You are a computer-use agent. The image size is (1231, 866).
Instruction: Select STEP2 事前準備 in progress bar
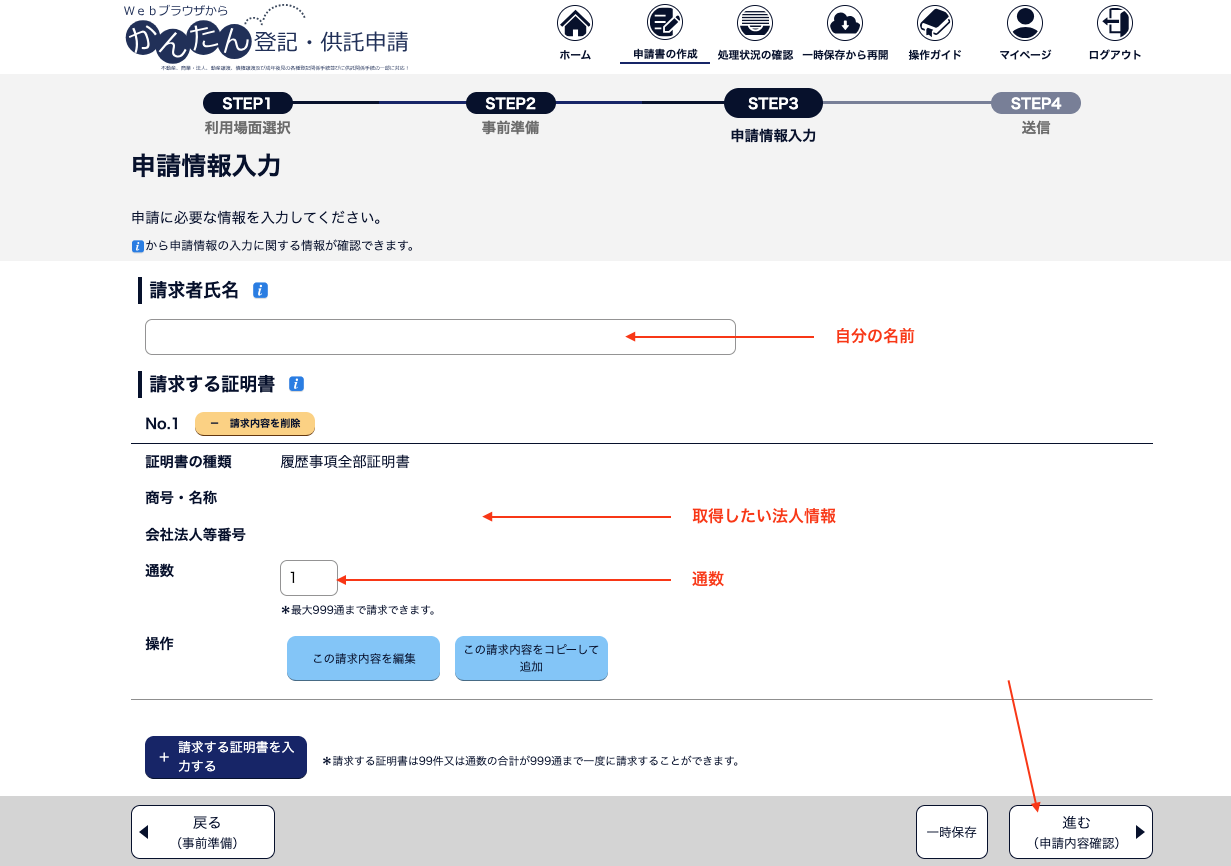[510, 104]
